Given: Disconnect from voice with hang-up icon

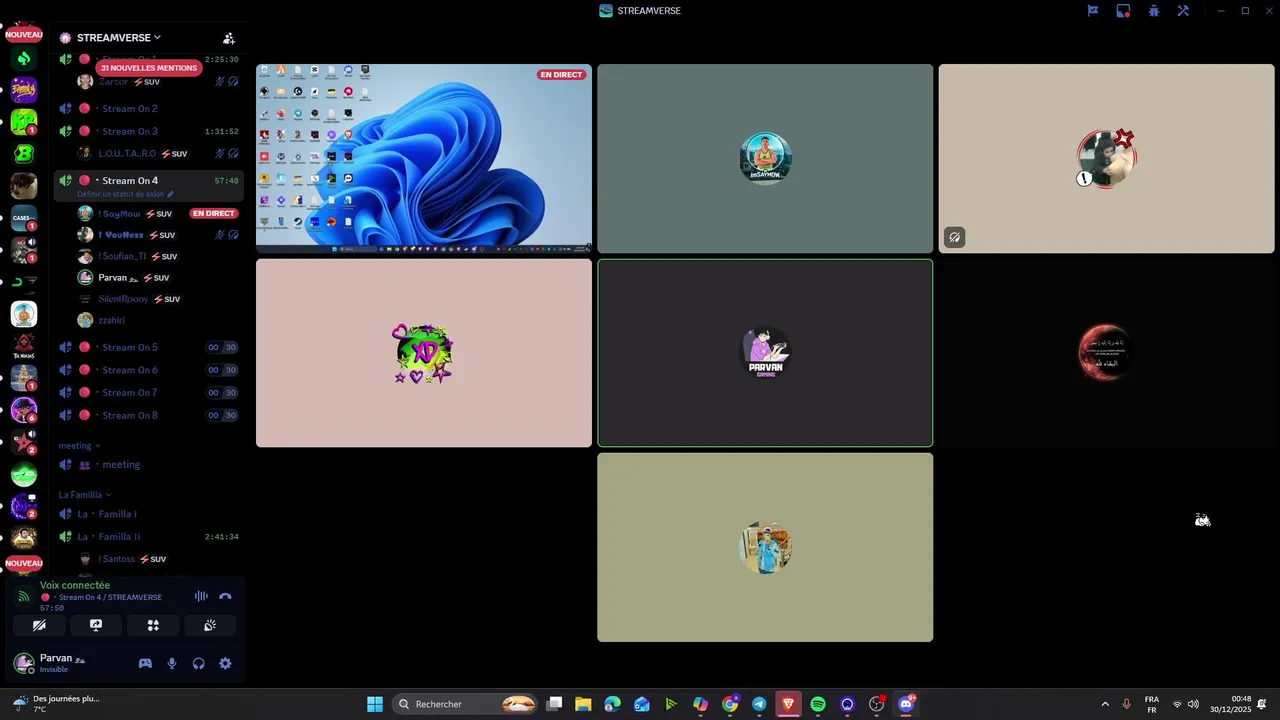Looking at the screenshot, I should coord(225,596).
